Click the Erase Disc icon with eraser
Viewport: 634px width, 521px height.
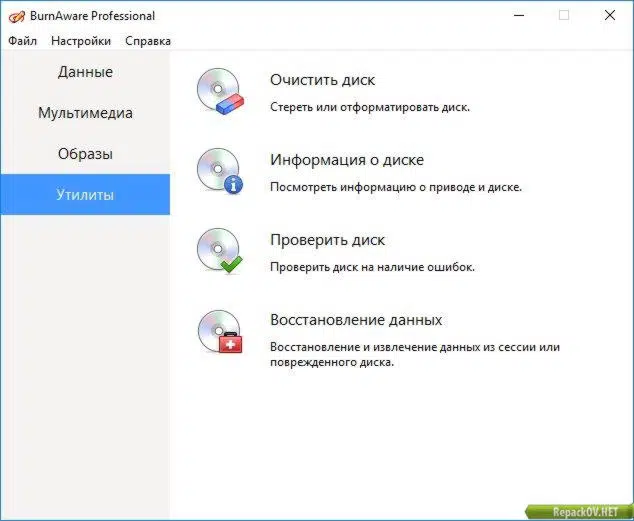tap(220, 91)
